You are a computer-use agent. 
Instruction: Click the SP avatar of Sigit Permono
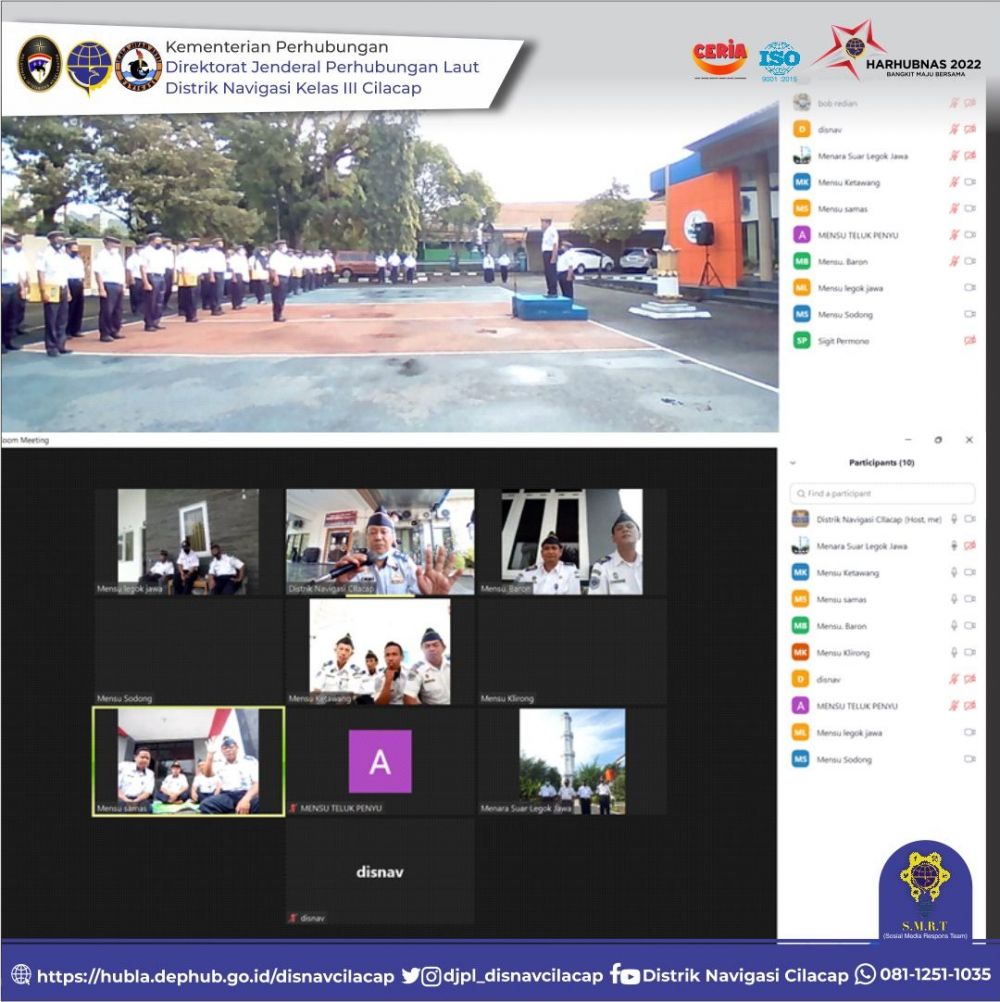(802, 341)
